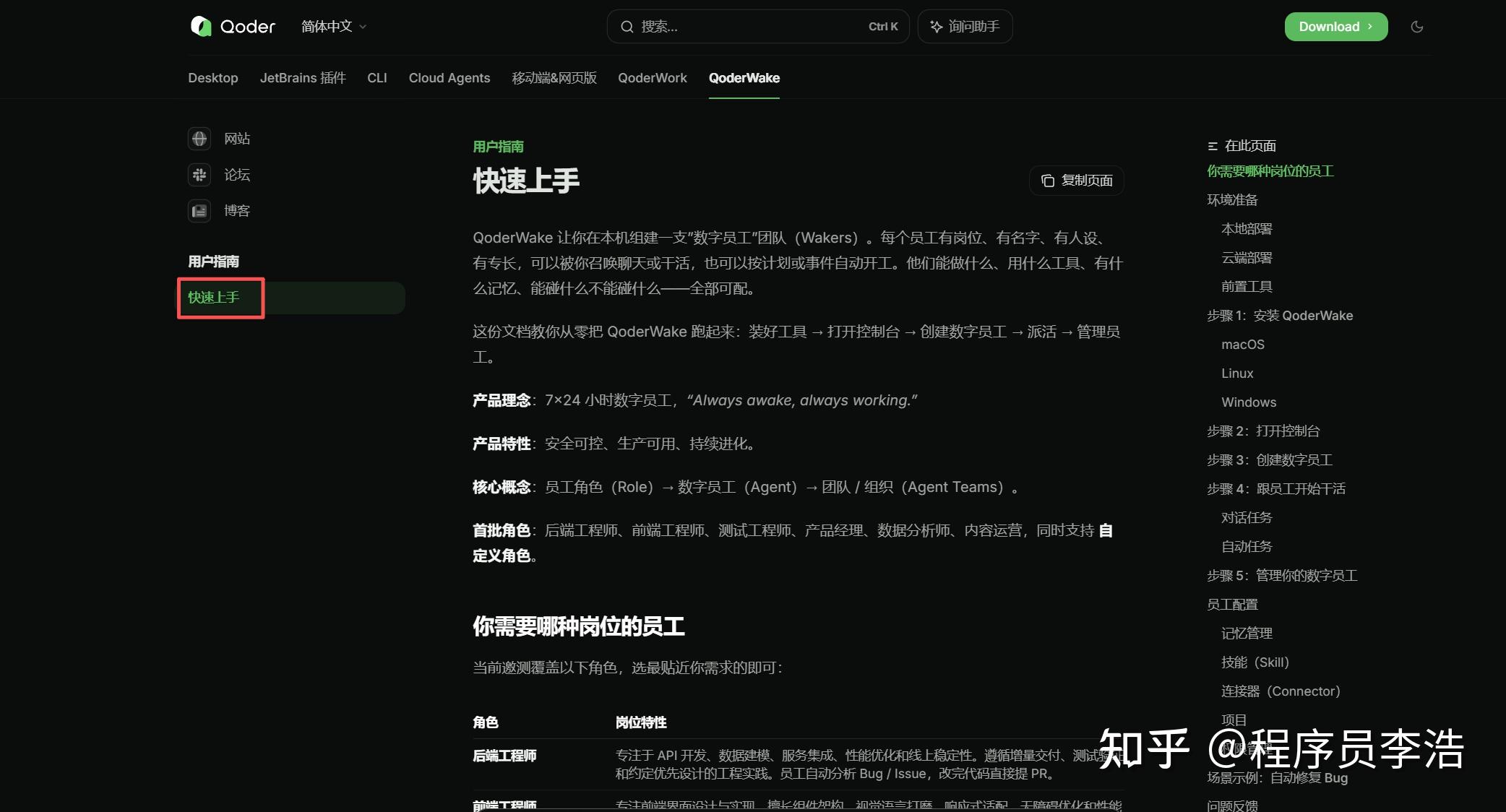This screenshot has height=812, width=1506.
Task: Select the QoderWake tab
Action: coord(744,78)
